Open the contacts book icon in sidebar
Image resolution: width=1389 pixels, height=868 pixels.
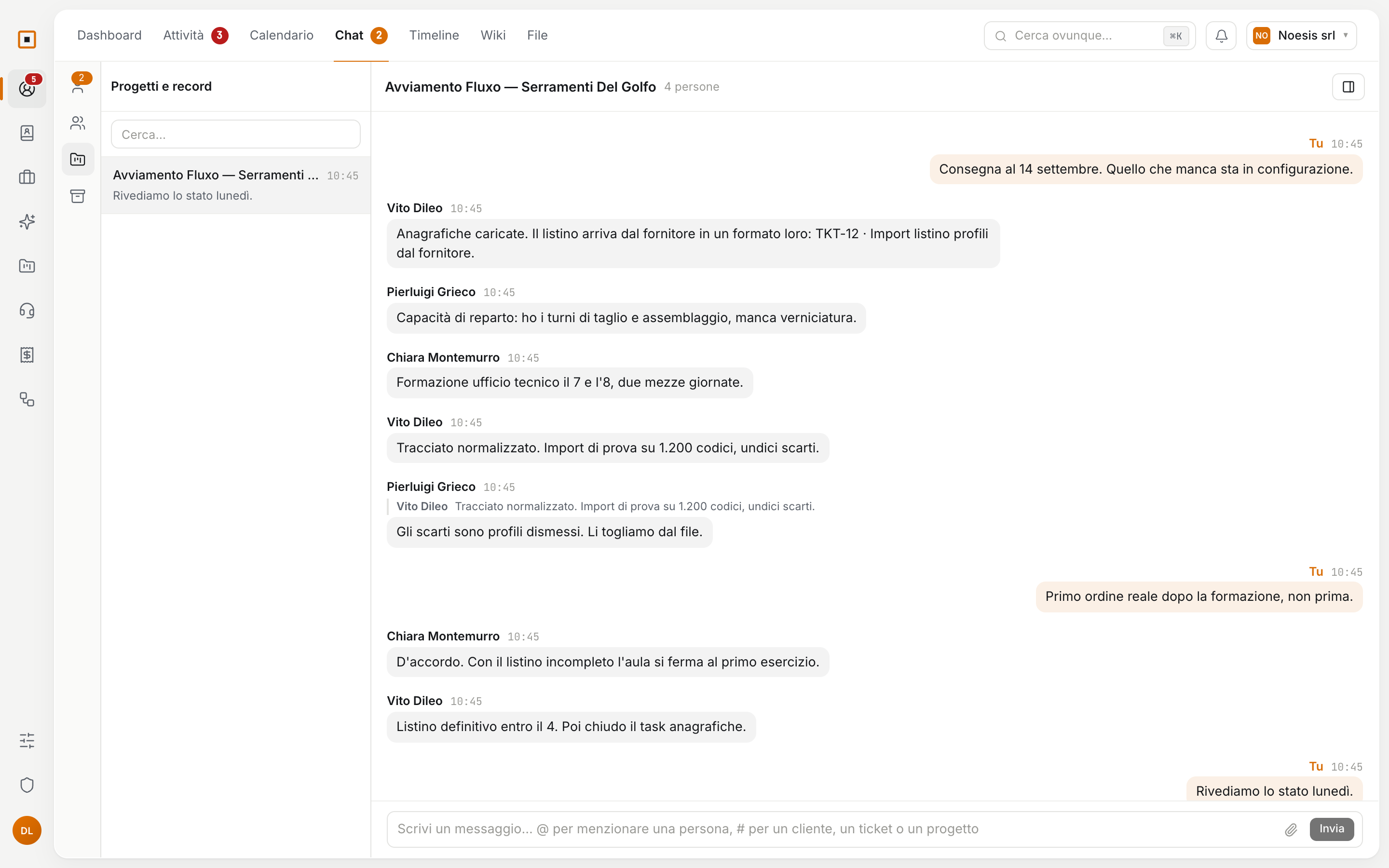pos(27,133)
